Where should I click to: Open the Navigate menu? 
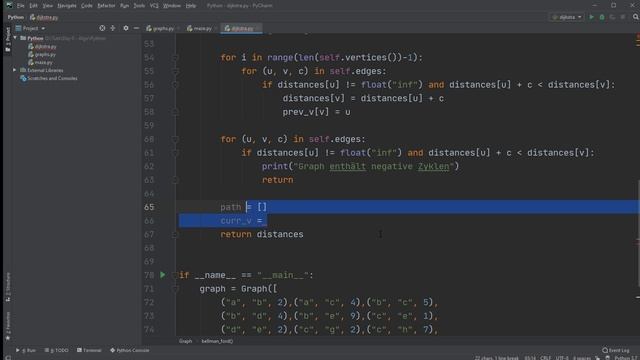[x=67, y=6]
